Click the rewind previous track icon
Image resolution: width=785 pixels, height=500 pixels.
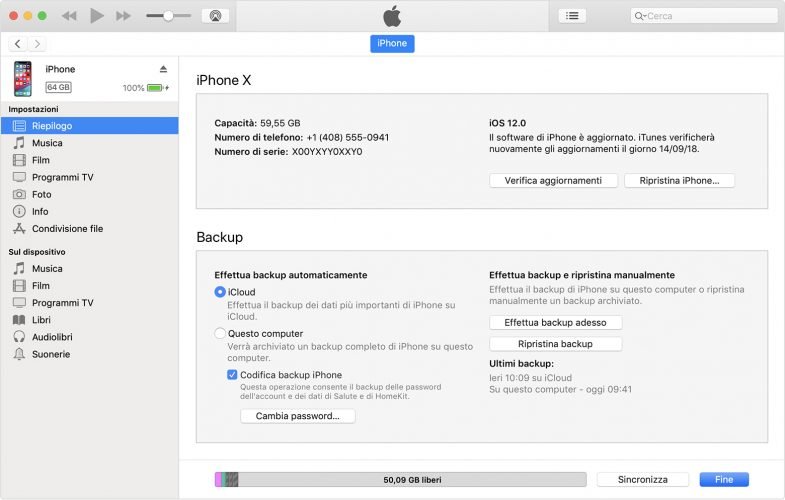click(69, 16)
